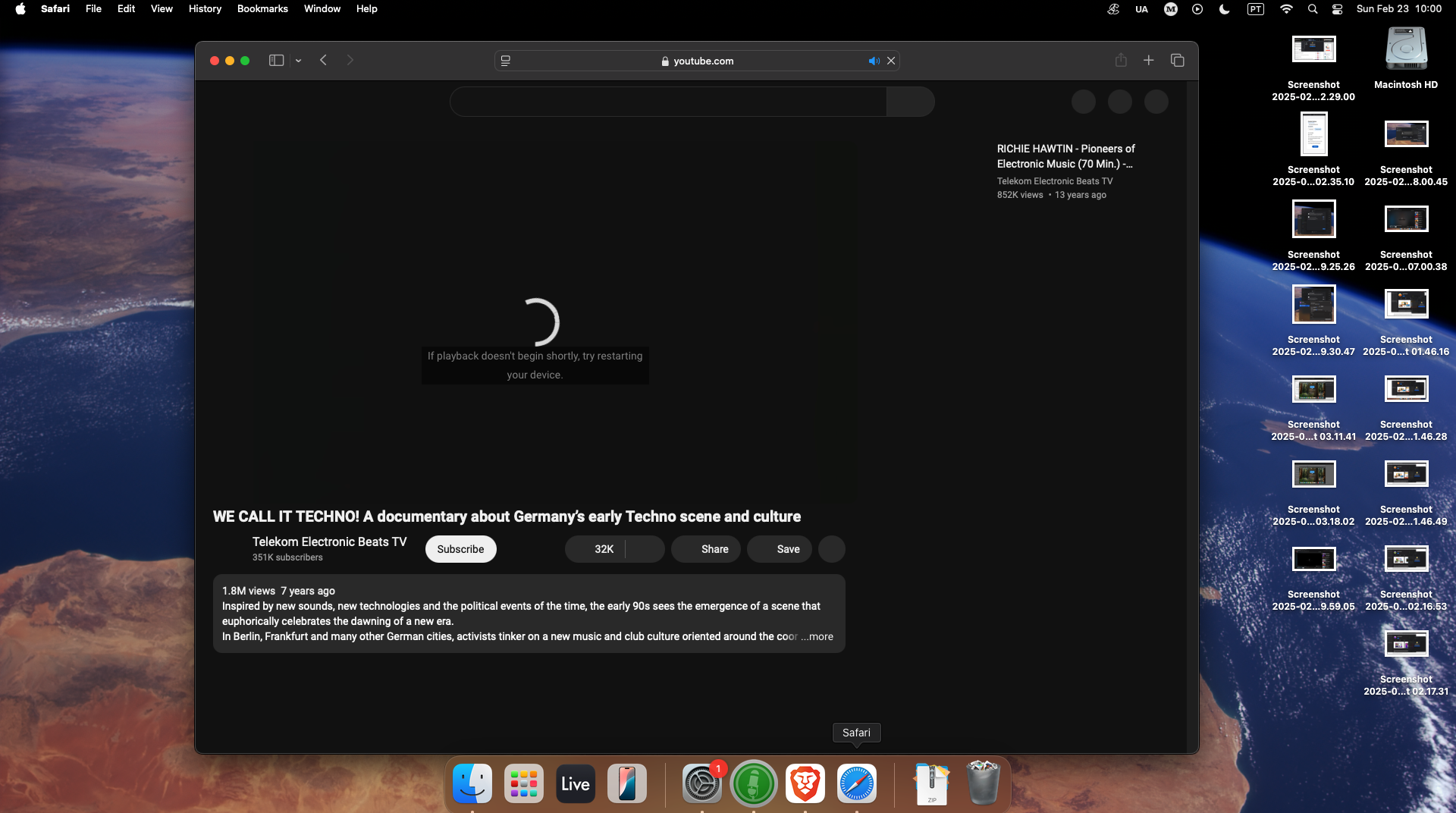Open a new tab with the plus icon

[x=1149, y=60]
